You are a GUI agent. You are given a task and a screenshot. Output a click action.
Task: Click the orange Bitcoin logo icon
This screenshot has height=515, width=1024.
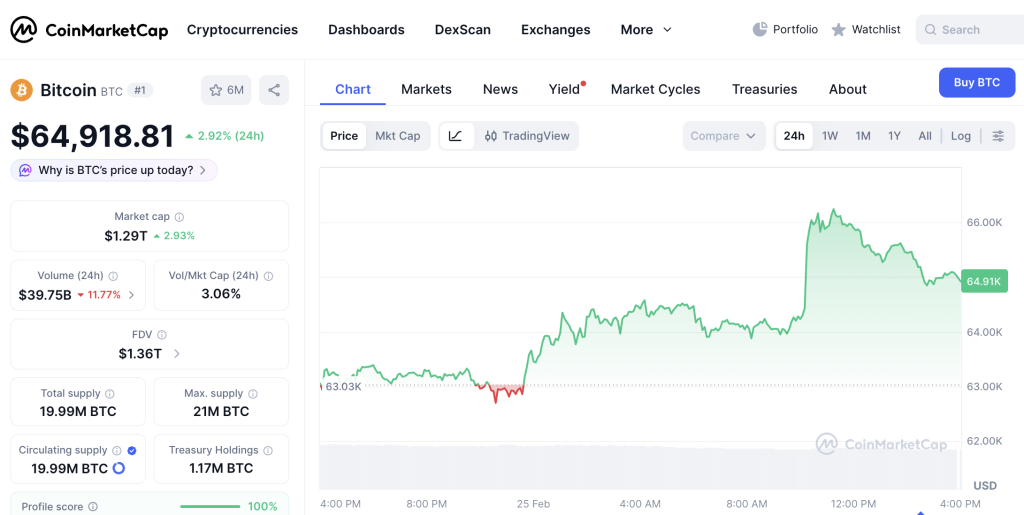(x=22, y=90)
